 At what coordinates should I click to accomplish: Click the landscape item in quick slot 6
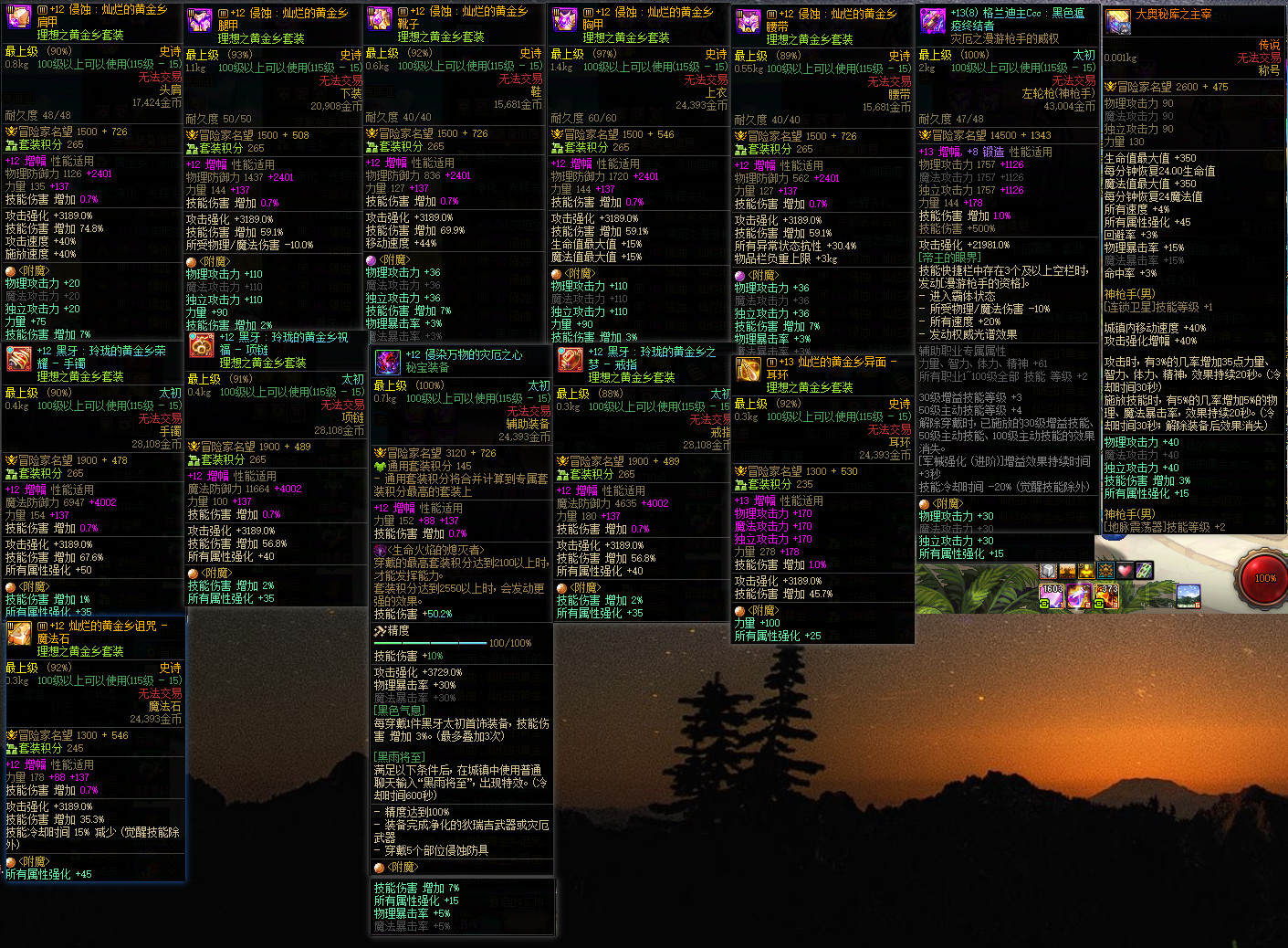pos(1189,595)
